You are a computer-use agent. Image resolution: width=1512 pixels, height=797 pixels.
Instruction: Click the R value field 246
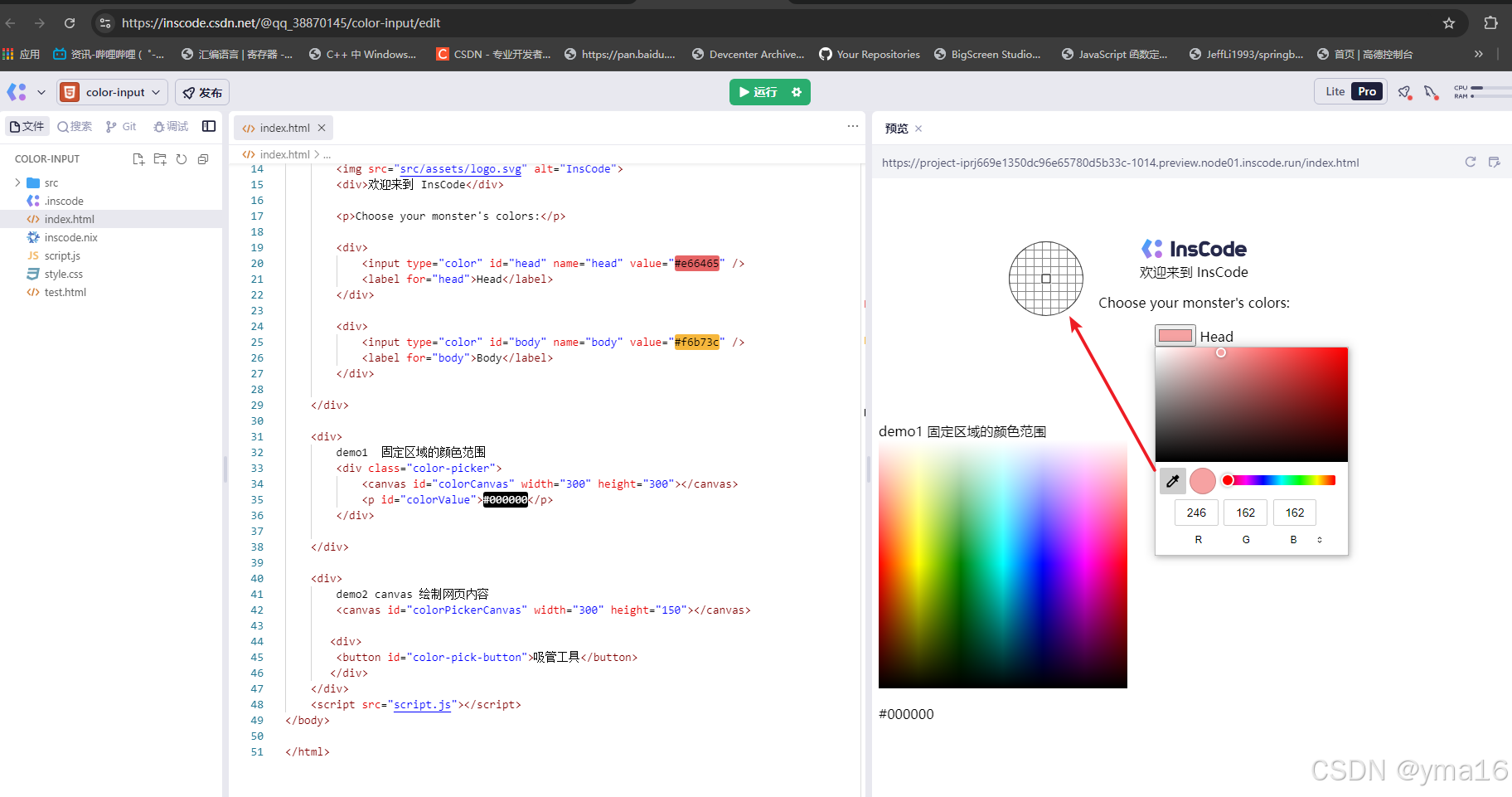(1196, 513)
